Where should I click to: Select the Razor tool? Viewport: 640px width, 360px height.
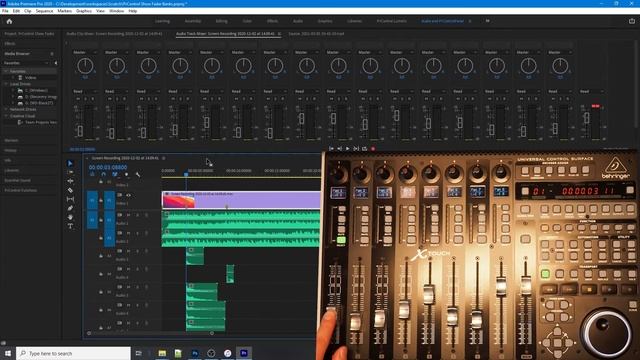(70, 190)
